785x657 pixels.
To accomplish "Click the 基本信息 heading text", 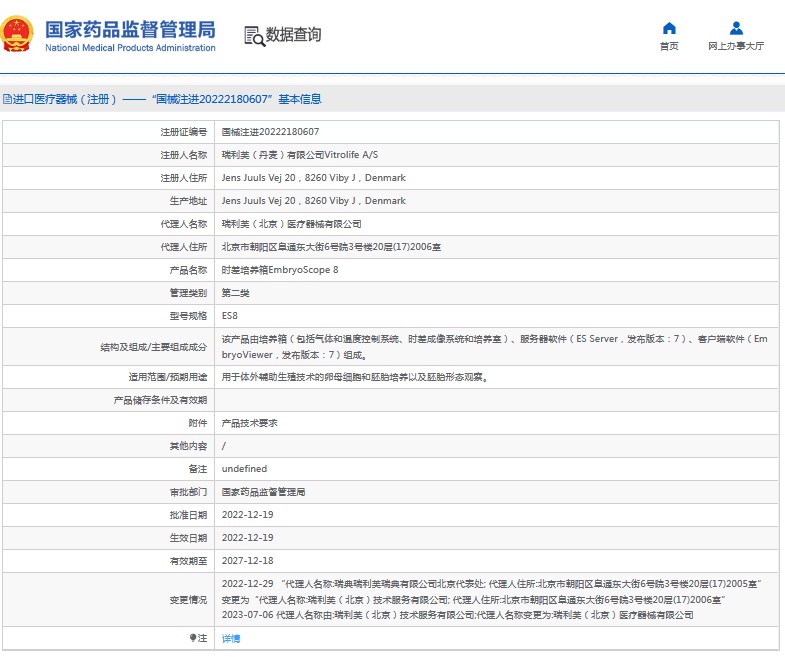I will 299,99.
